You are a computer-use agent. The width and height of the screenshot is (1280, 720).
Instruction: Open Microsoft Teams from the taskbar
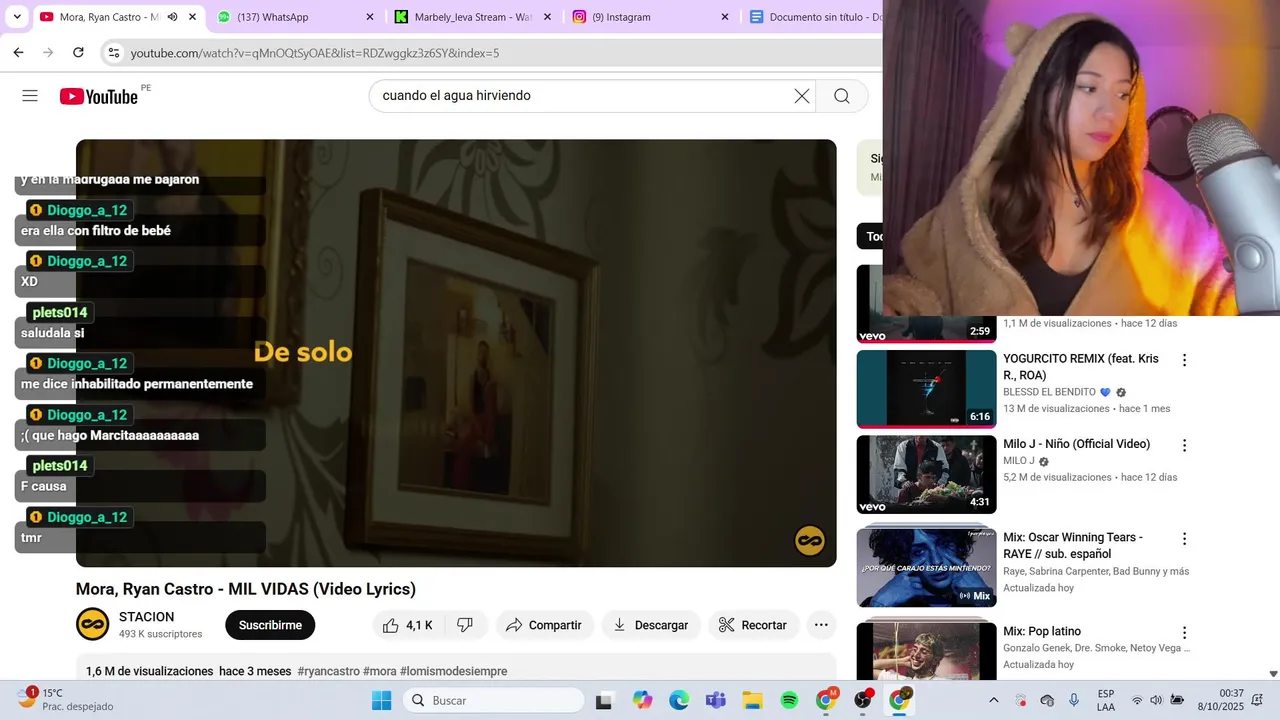coord(715,700)
